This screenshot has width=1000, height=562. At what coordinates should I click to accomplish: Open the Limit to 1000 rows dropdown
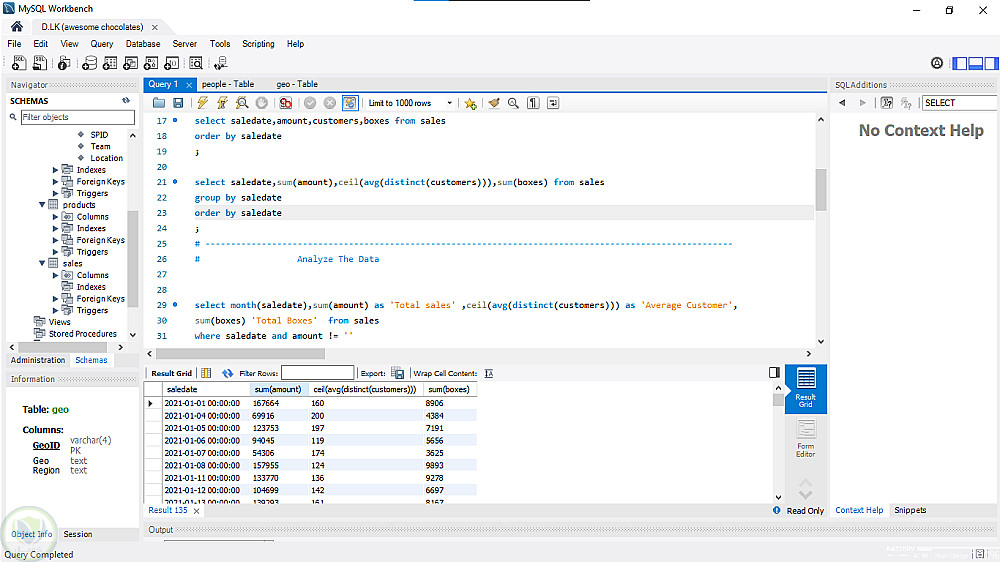pos(411,103)
